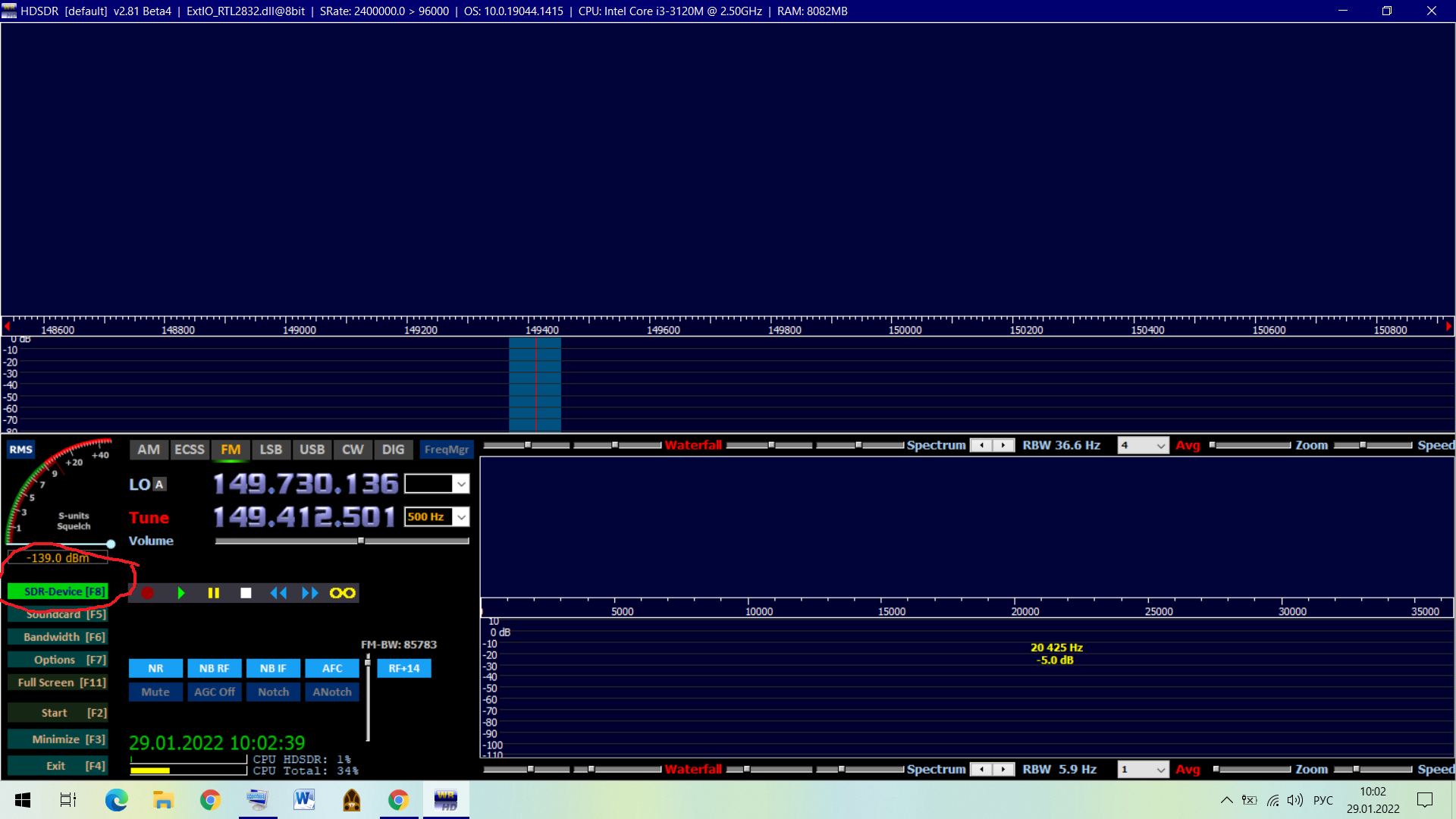Open the dropdown next to LO frequency
Screen dimensions: 1456x819
[x=461, y=484]
